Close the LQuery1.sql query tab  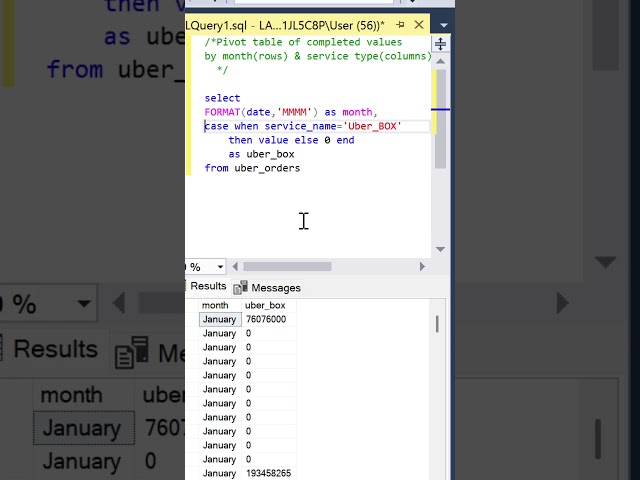pos(419,25)
